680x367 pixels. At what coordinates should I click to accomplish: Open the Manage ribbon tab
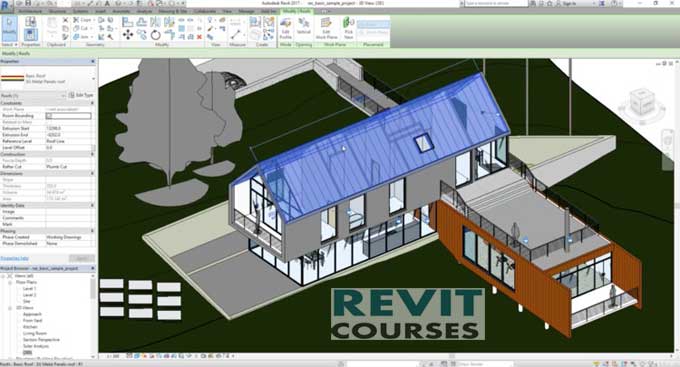point(246,11)
